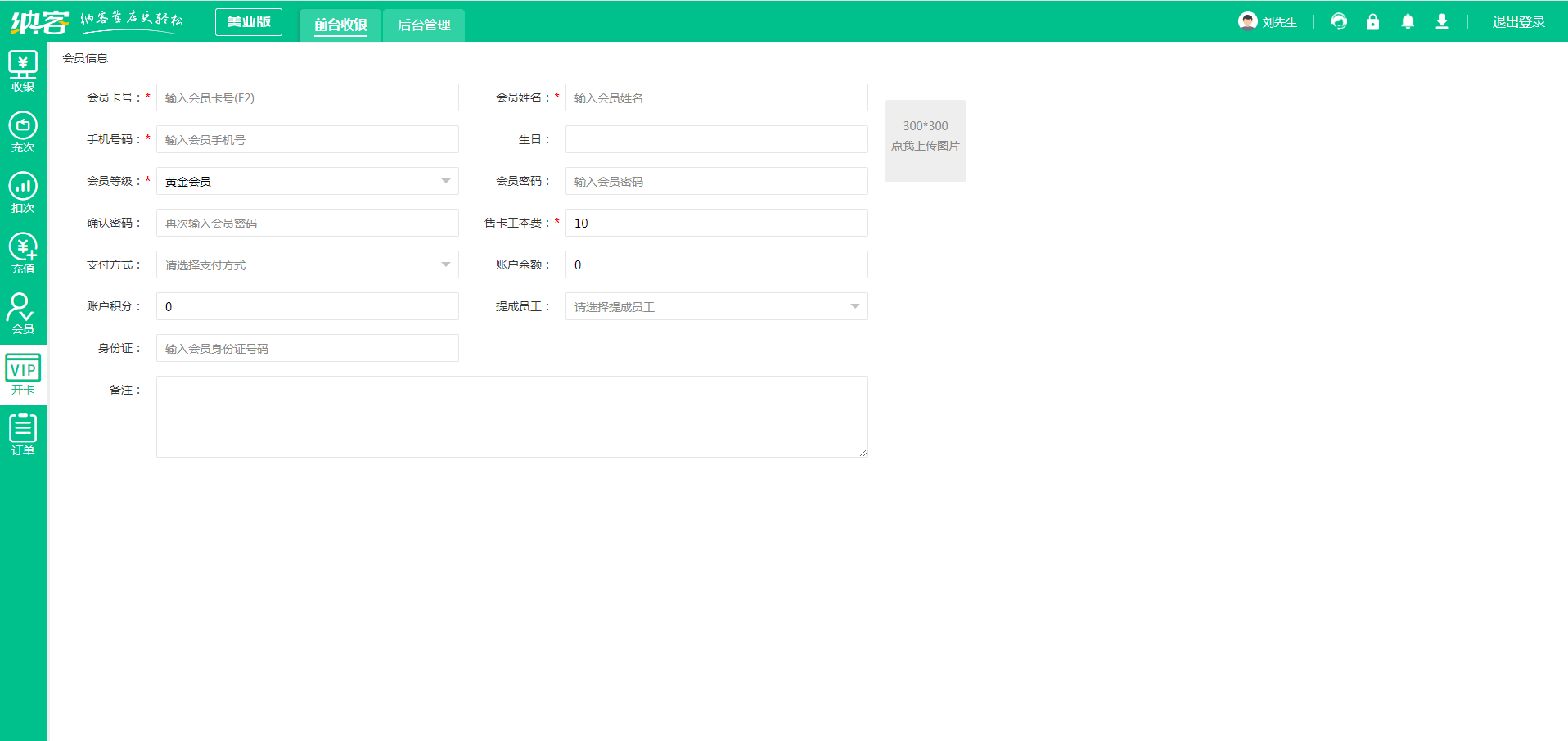Open the 收银 cashier icon in sidebar

(x=23, y=71)
